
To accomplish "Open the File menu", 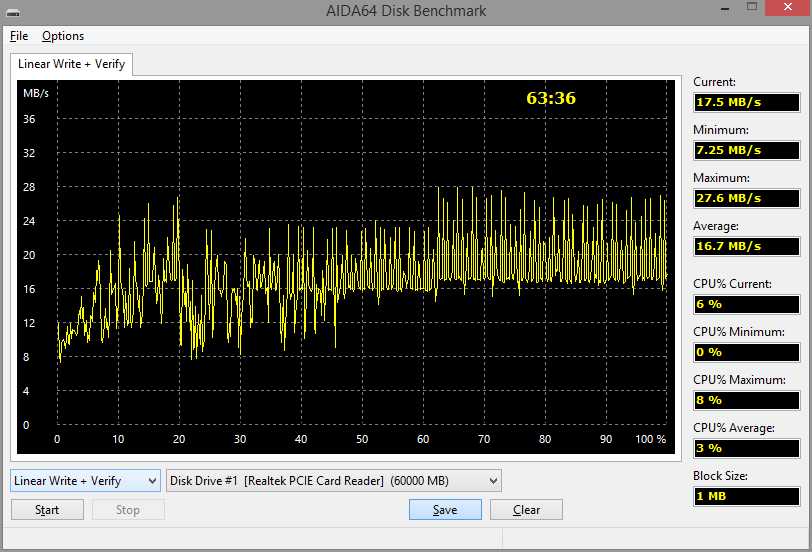I will (19, 36).
